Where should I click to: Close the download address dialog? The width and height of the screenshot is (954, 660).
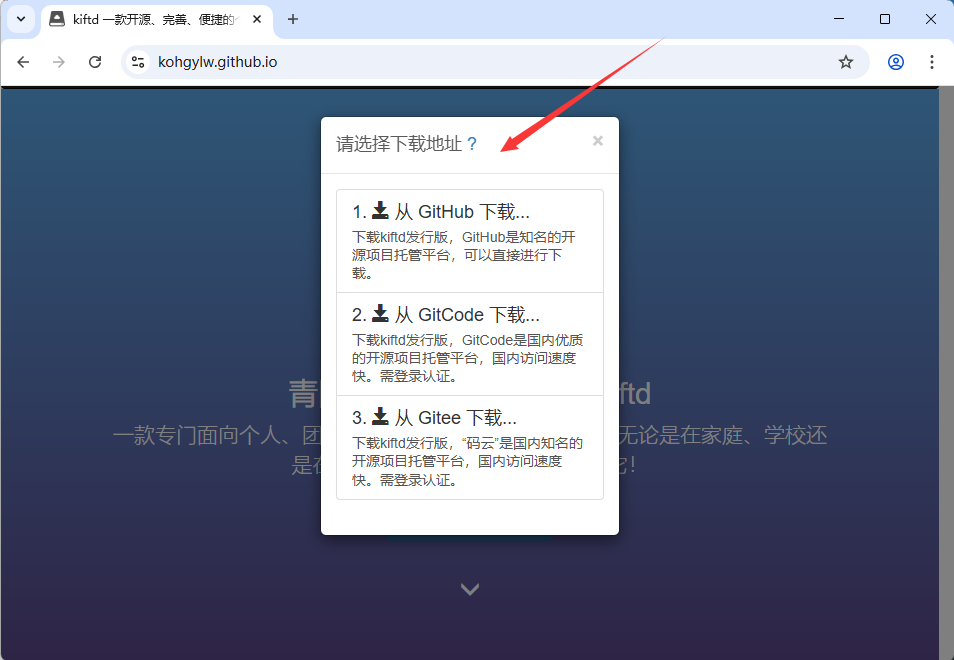click(x=597, y=141)
